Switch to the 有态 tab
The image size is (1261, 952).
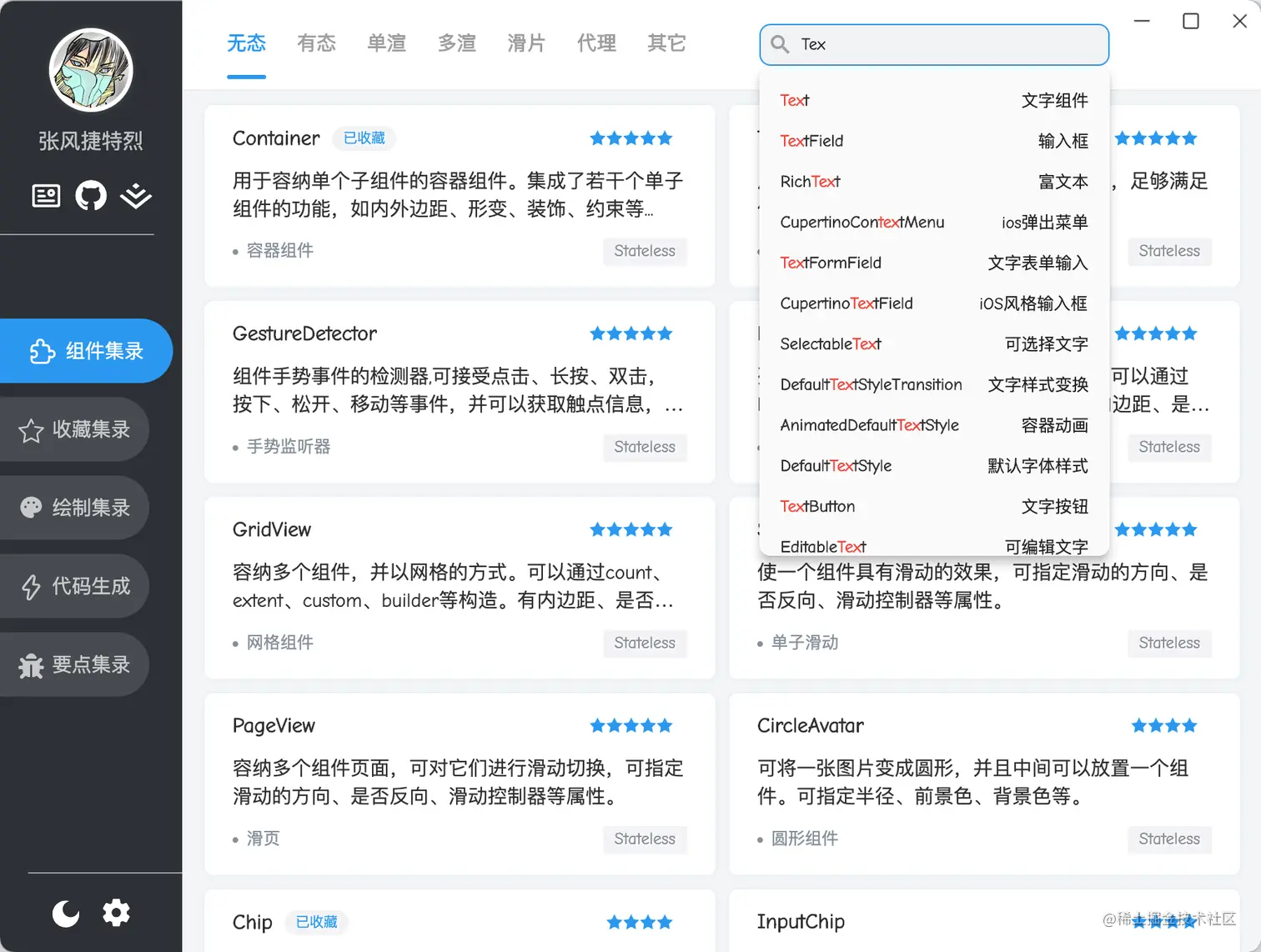[316, 44]
